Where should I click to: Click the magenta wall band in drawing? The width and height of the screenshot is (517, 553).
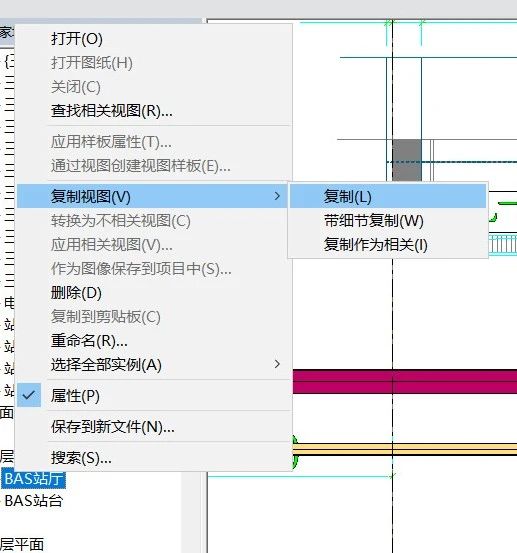pos(405,381)
